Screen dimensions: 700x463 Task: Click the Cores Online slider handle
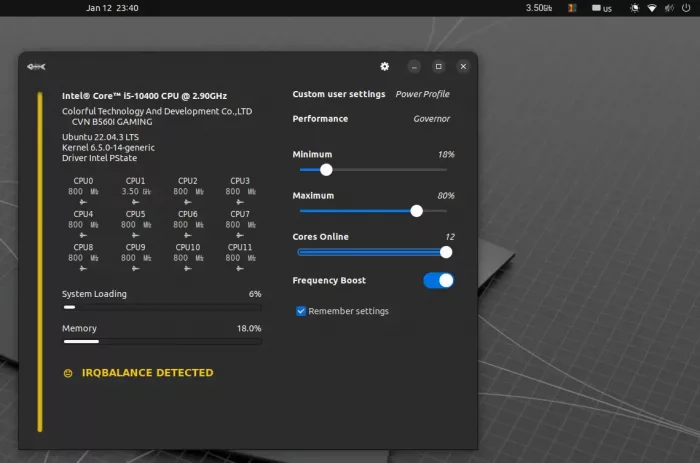pyautogui.click(x=446, y=252)
